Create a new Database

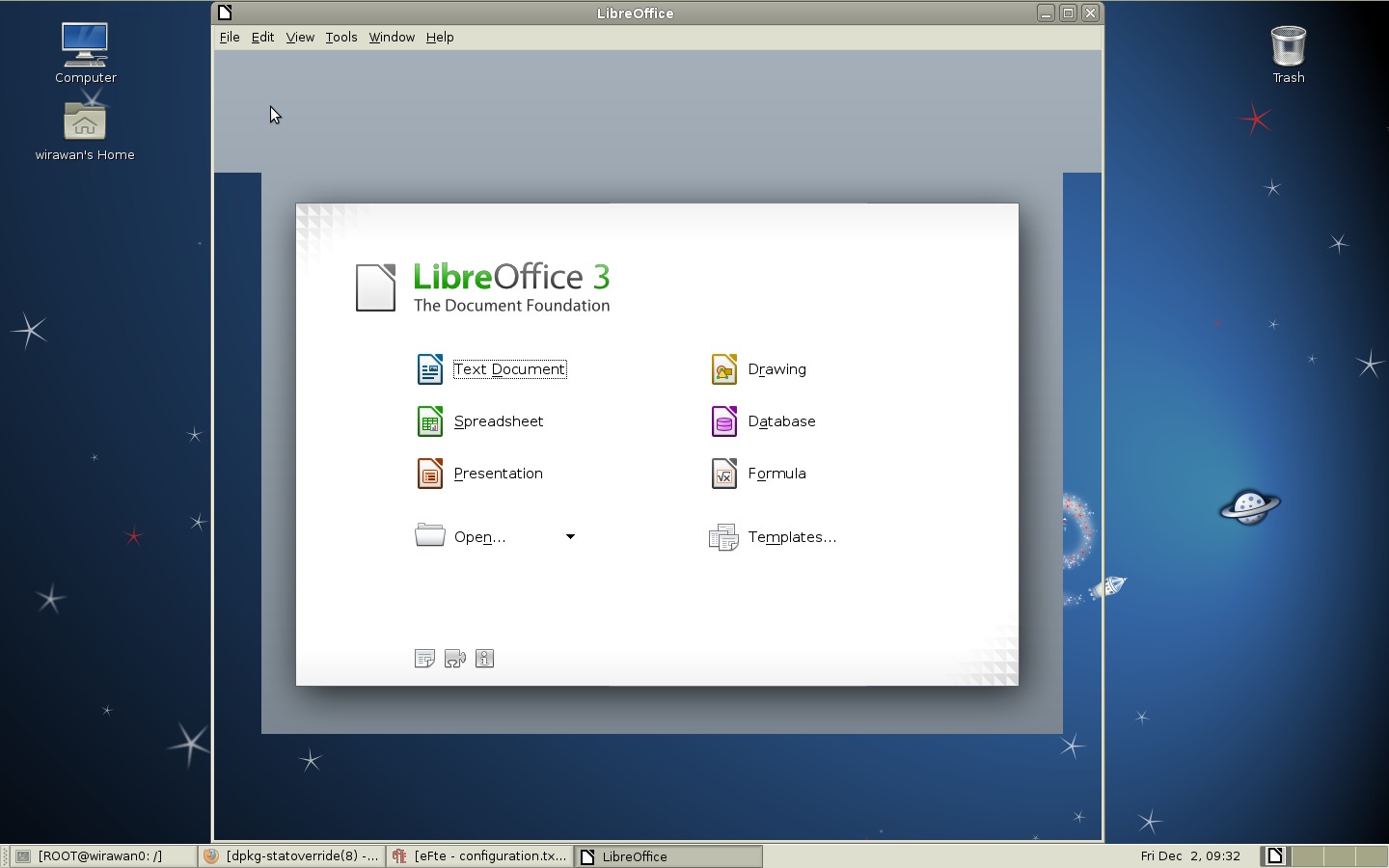point(763,421)
